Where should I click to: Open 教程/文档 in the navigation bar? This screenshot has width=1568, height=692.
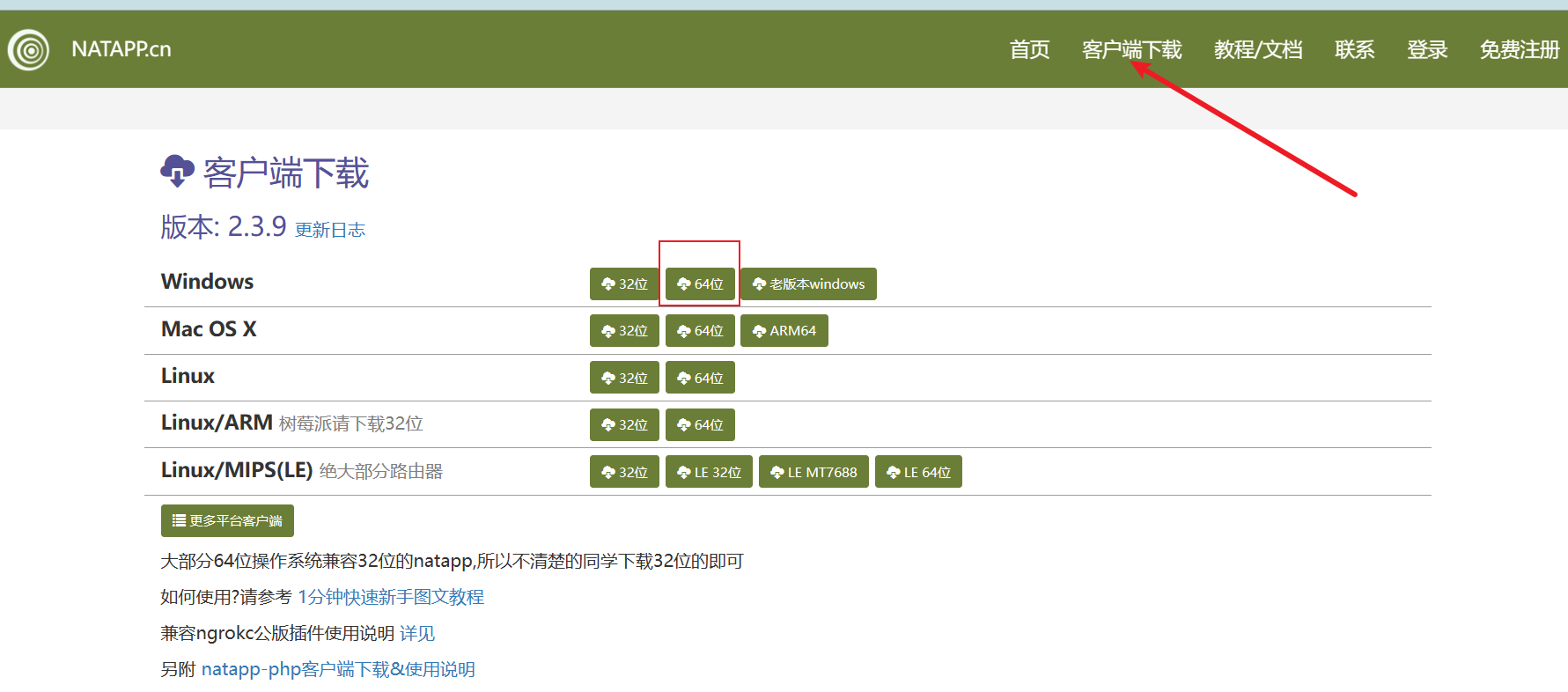pyautogui.click(x=1258, y=50)
